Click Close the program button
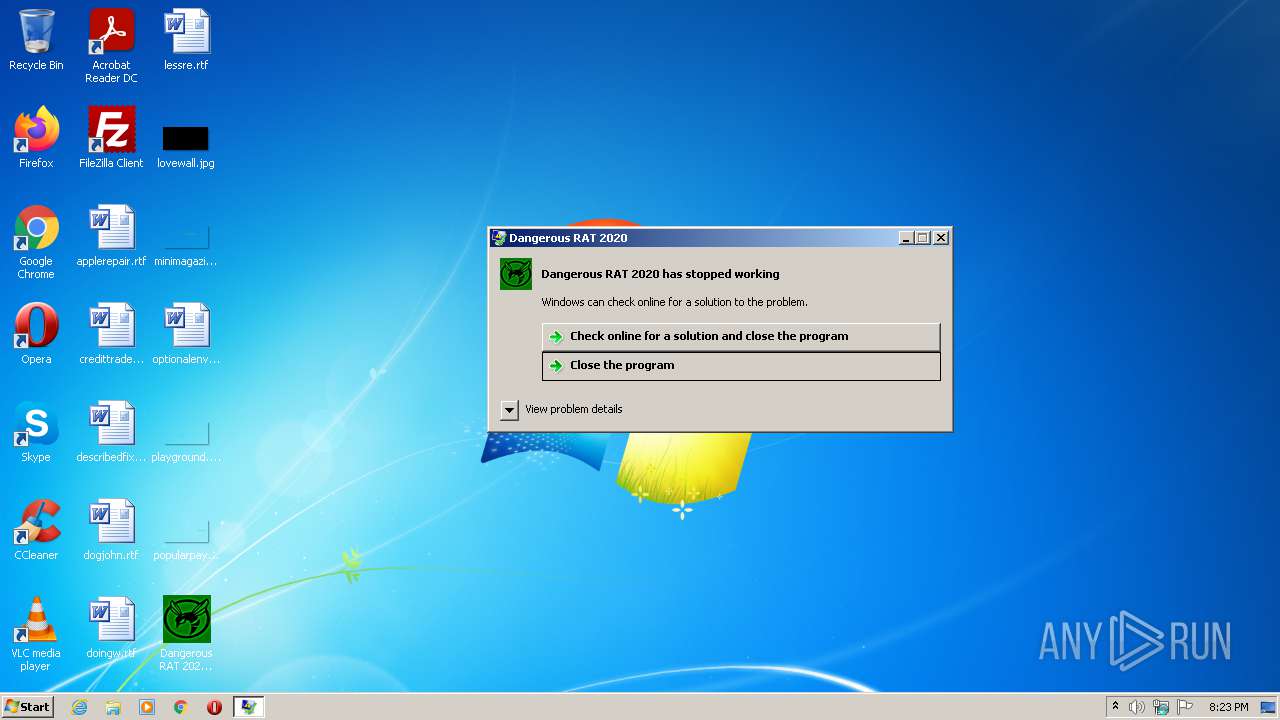Viewport: 1280px width, 720px height. point(741,365)
